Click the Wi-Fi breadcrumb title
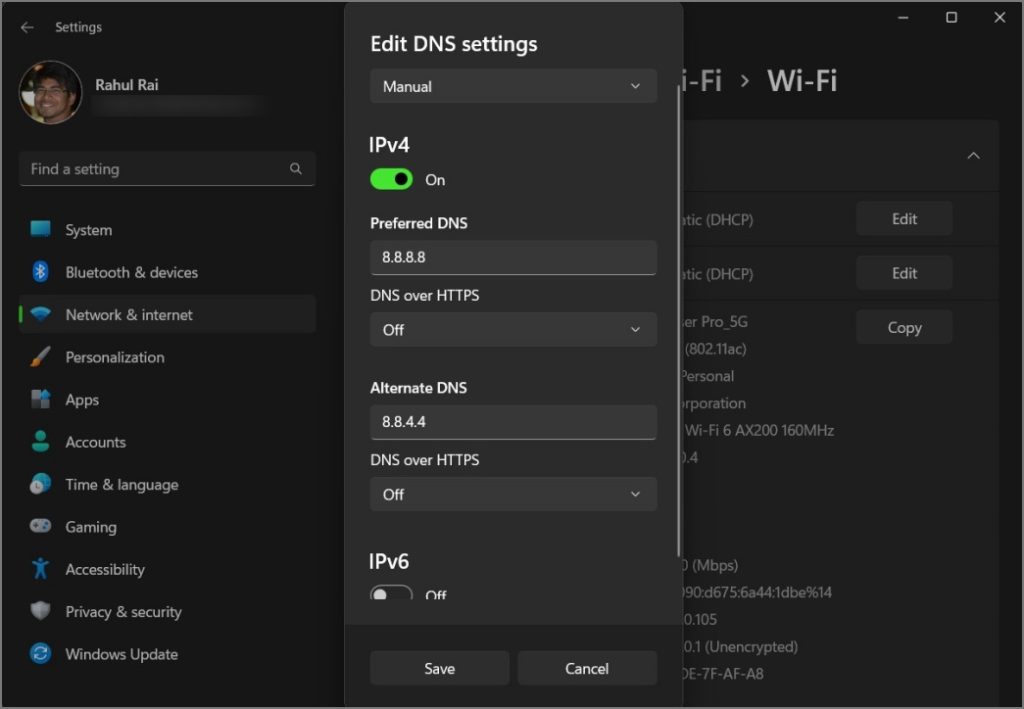This screenshot has height=709, width=1024. [x=802, y=81]
